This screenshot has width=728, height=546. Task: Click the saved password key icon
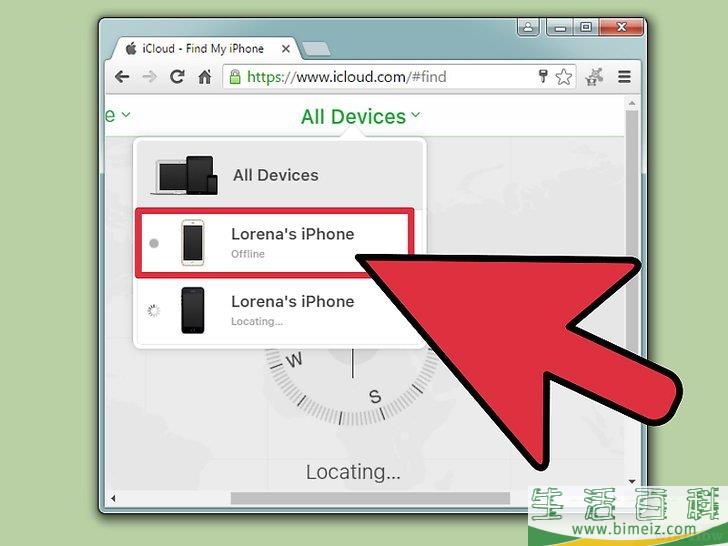point(542,76)
